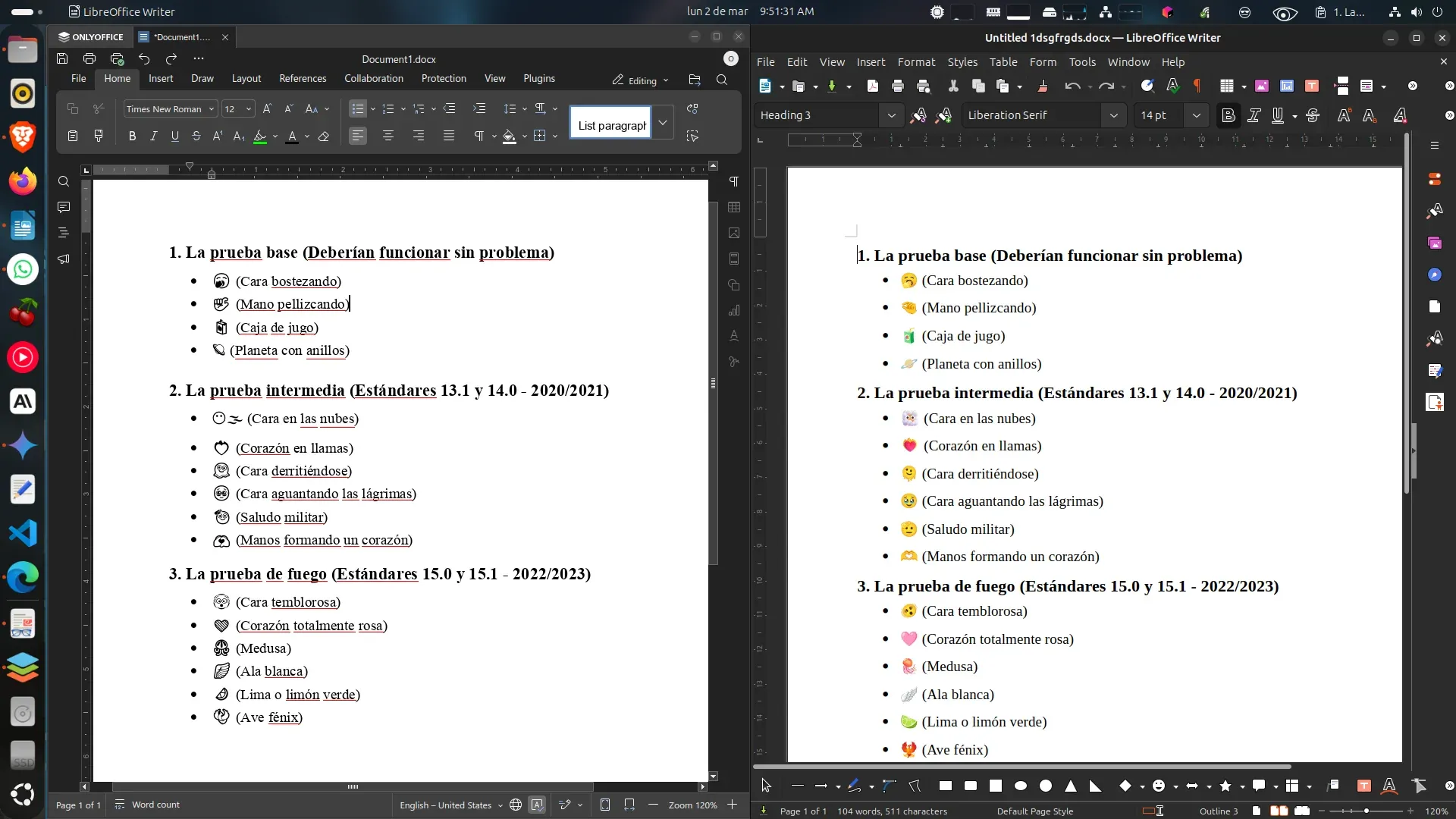Viewport: 1456px width, 819px height.
Task: Expand the font size dropdown in LibreOffice
Action: click(1197, 115)
